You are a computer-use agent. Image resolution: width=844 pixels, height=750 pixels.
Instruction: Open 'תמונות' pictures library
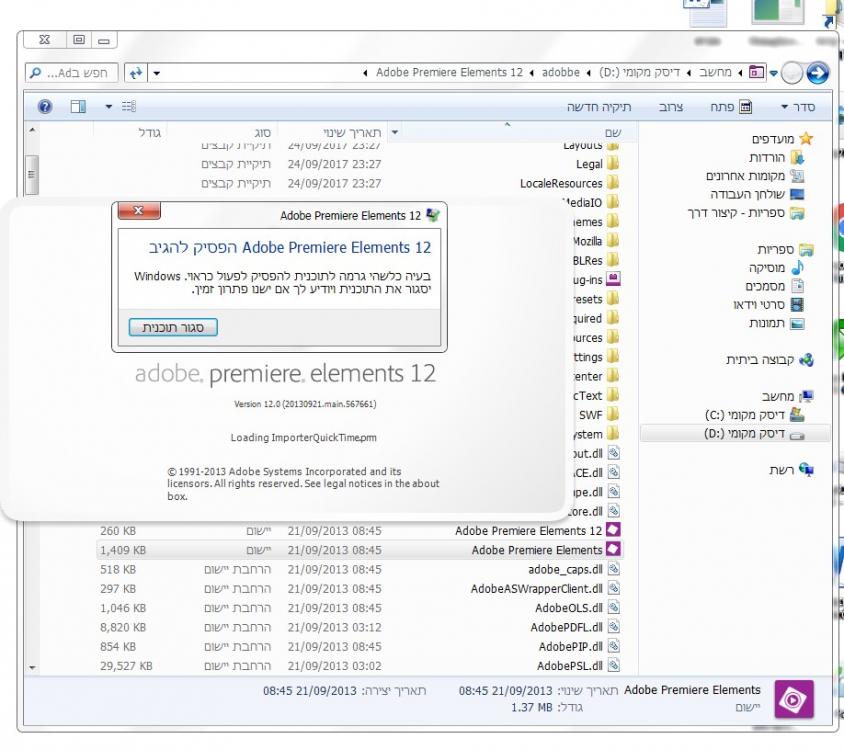[x=766, y=323]
